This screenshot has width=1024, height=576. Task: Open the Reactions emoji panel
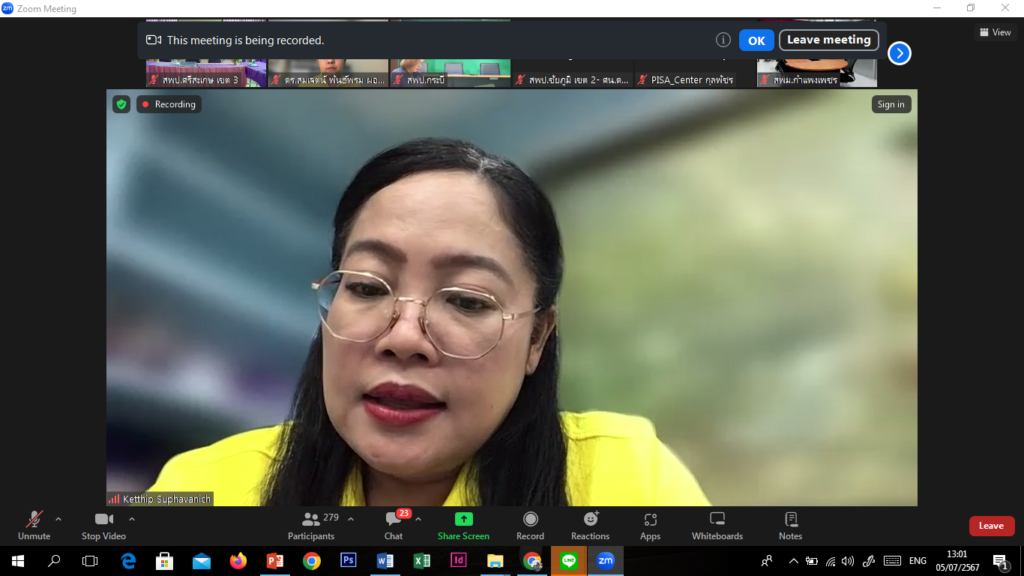(x=590, y=525)
